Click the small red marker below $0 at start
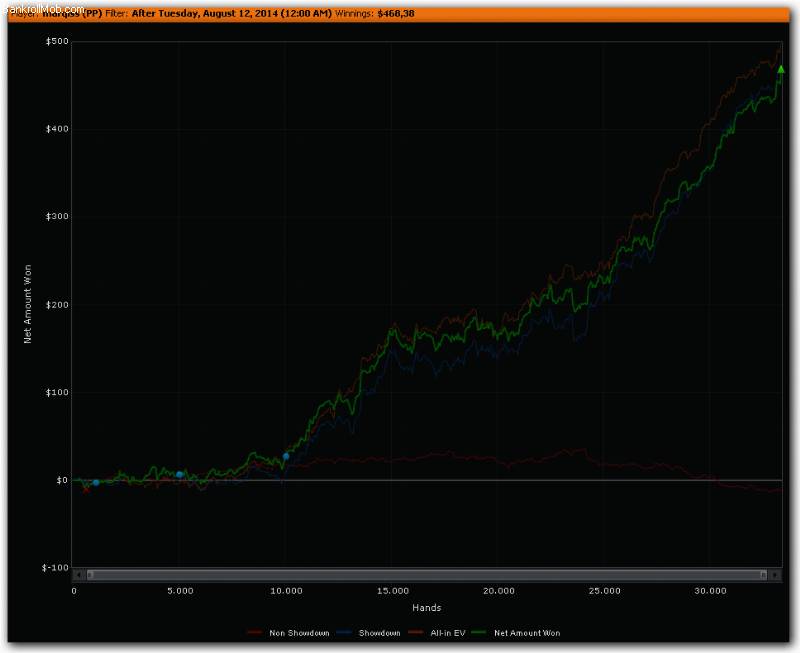The height and width of the screenshot is (653, 800). (x=86, y=490)
